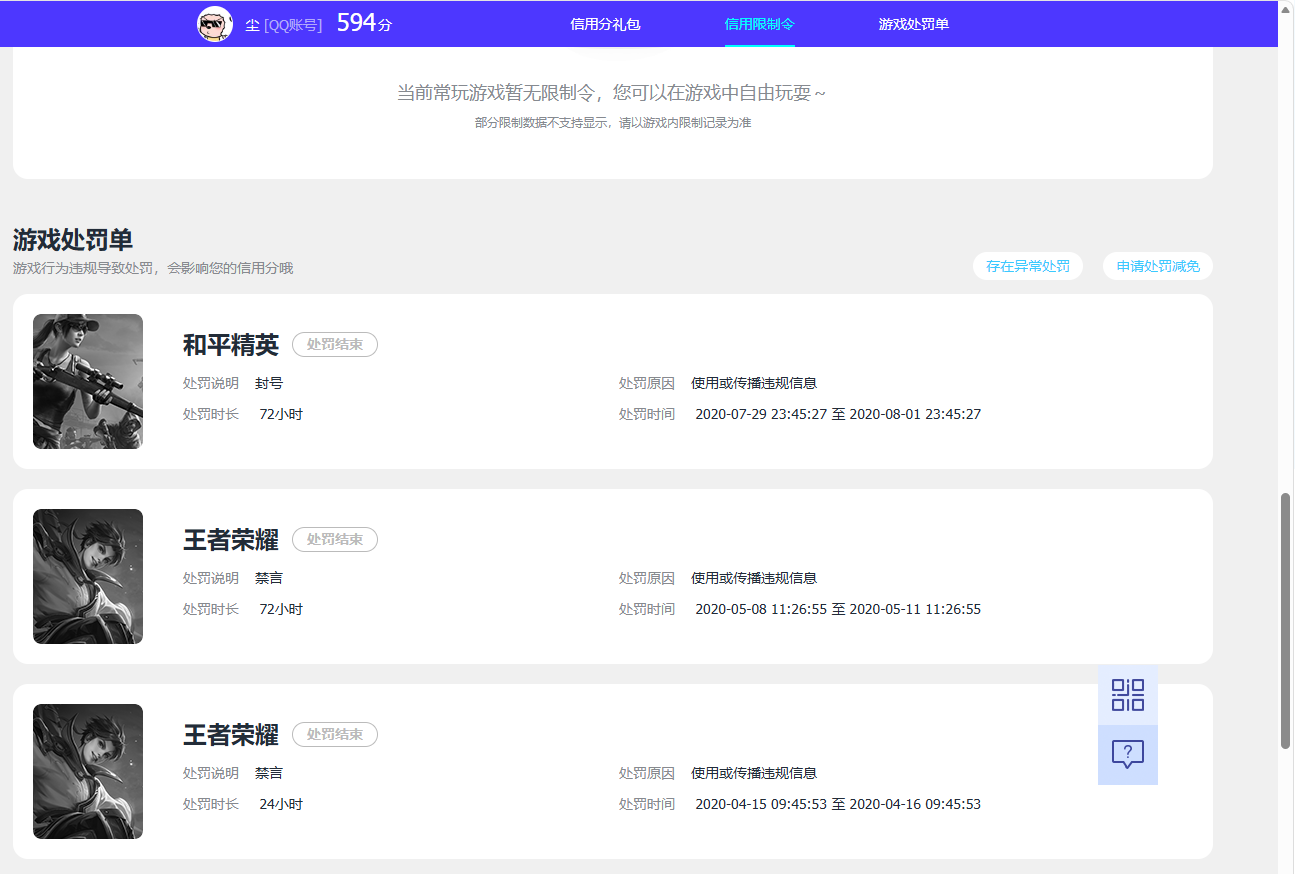Click 使用或传播违规信息 in the 2020-05-08 card
This screenshot has width=1295, height=874.
(754, 578)
